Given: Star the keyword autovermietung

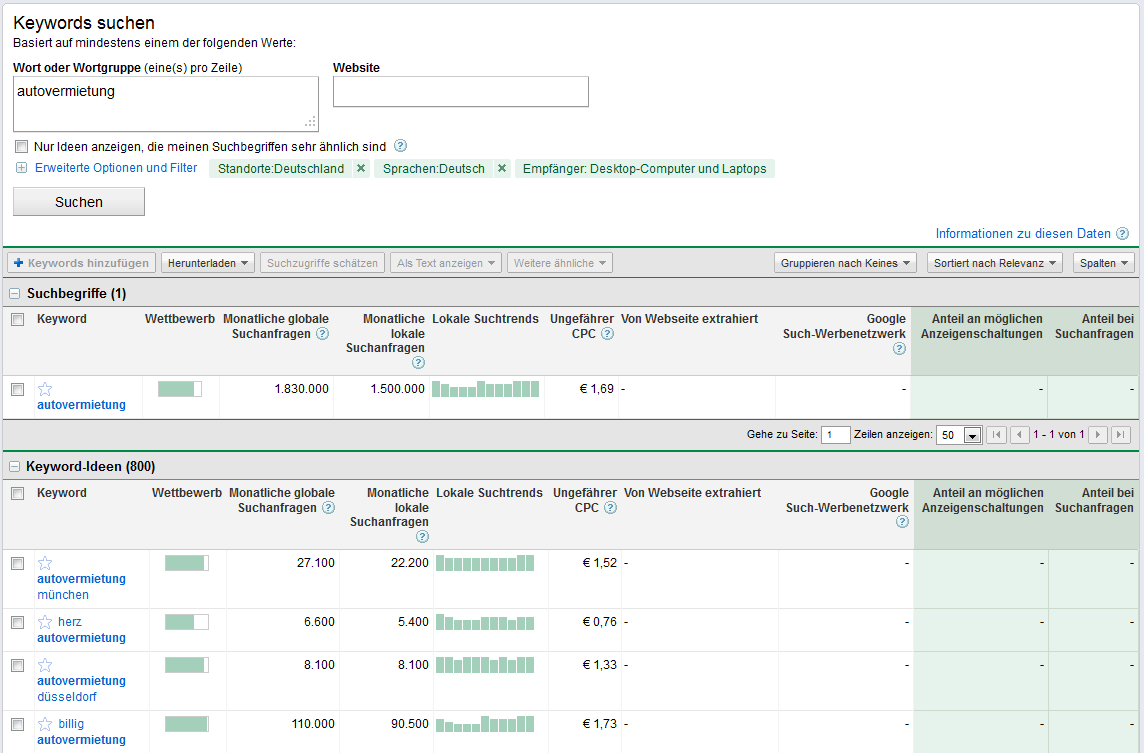Looking at the screenshot, I should pos(43,388).
